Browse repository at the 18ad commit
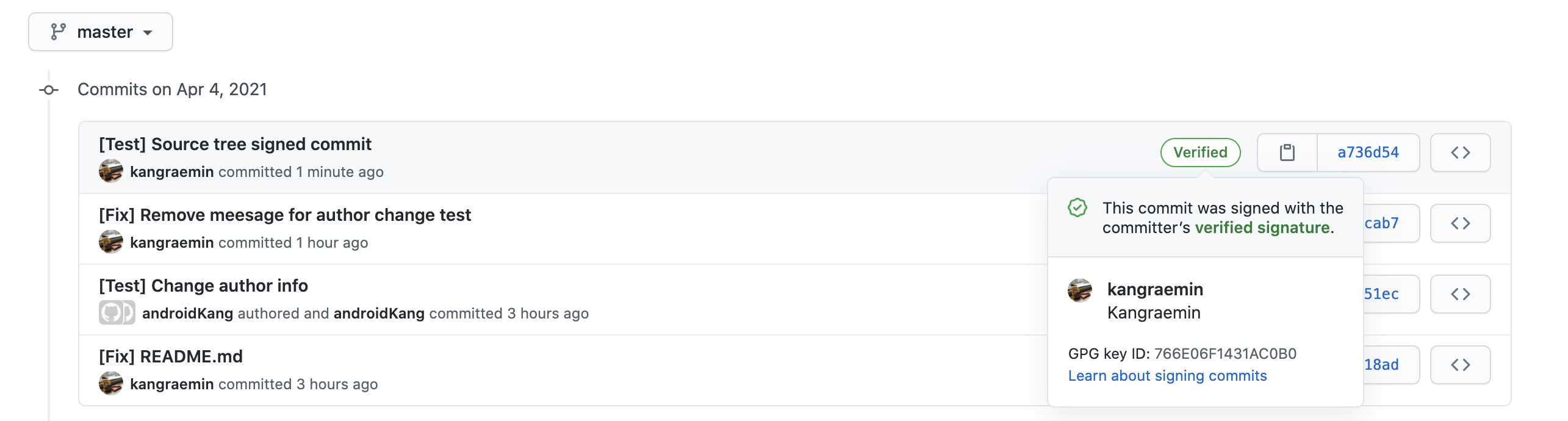This screenshot has height=421, width=1568. pyautogui.click(x=1460, y=365)
